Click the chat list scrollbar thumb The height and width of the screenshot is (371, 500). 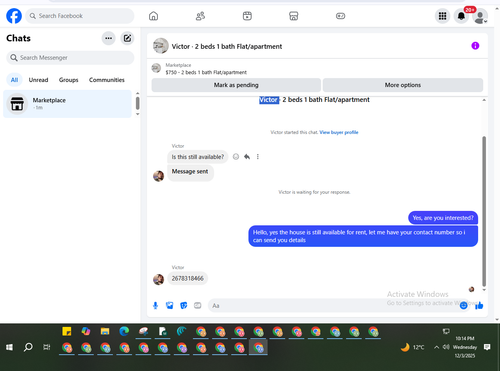tap(137, 103)
